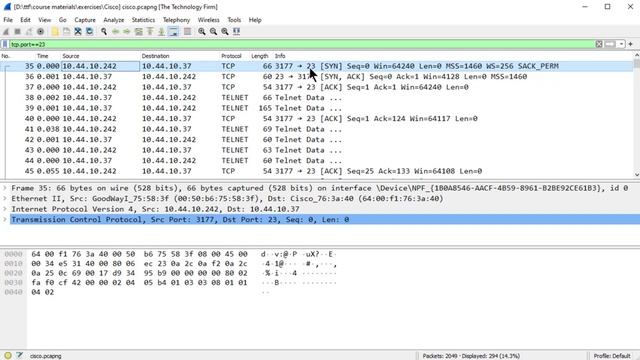640x360 pixels.
Task: Open the Wireless menu
Action: [208, 20]
